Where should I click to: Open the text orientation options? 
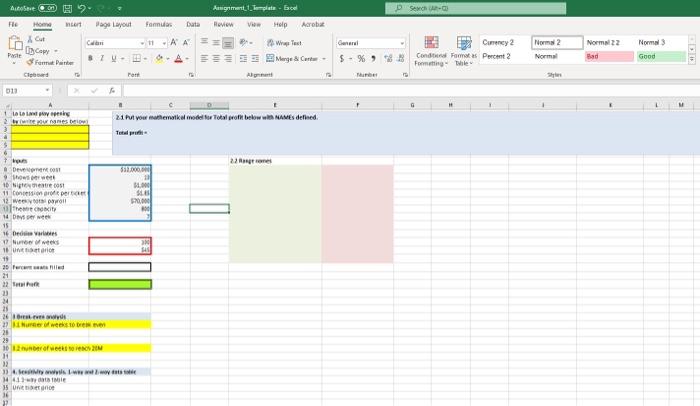pyautogui.click(x=246, y=42)
